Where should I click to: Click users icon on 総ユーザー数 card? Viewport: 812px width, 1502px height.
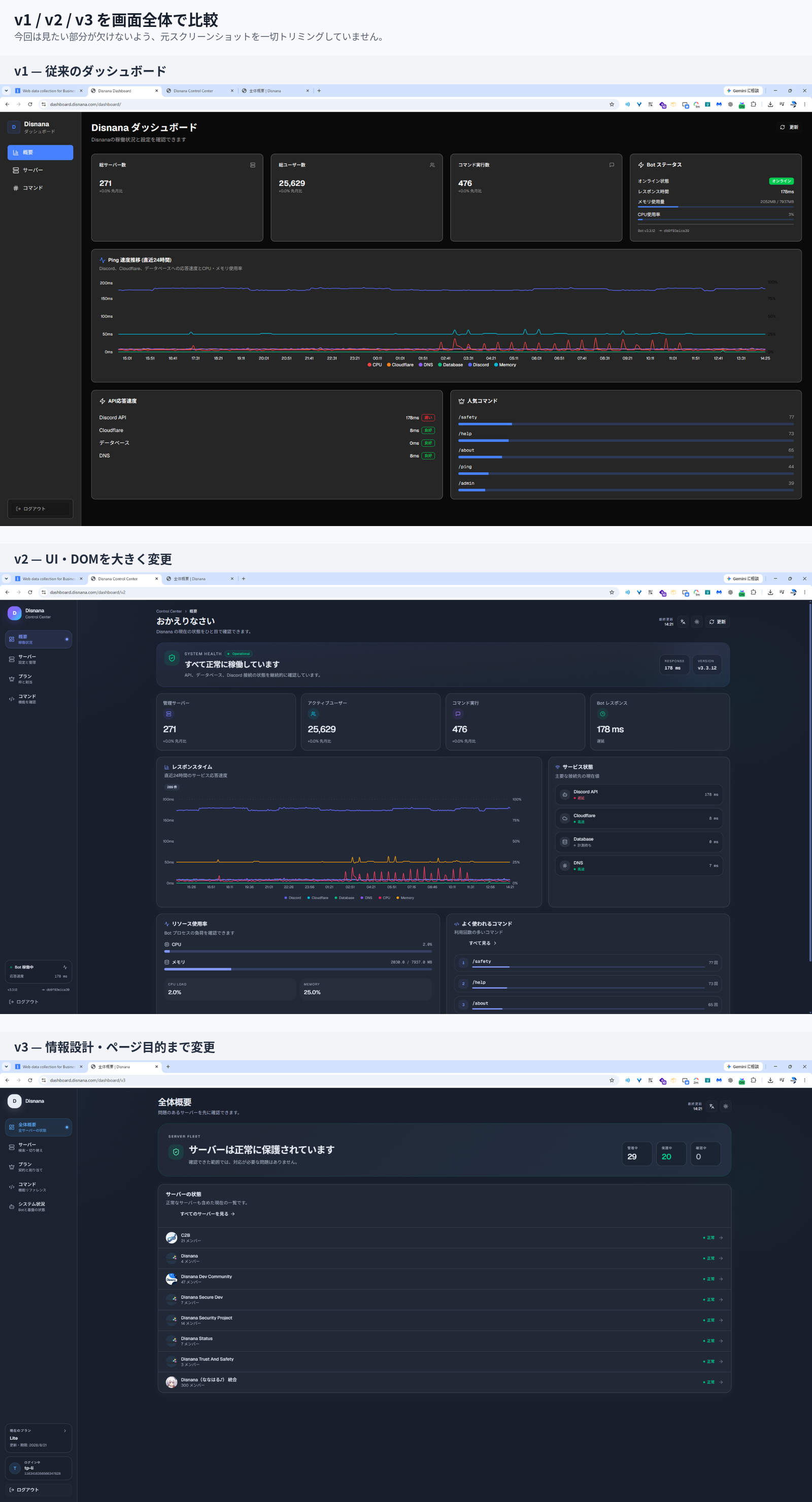(432, 165)
